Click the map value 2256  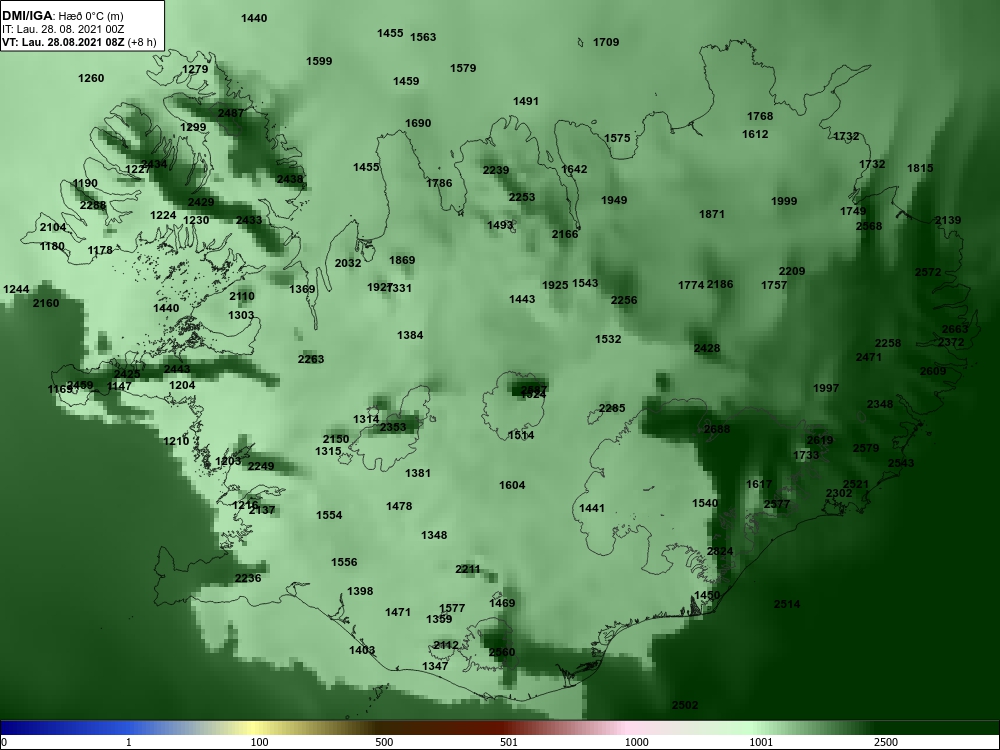click(x=624, y=300)
